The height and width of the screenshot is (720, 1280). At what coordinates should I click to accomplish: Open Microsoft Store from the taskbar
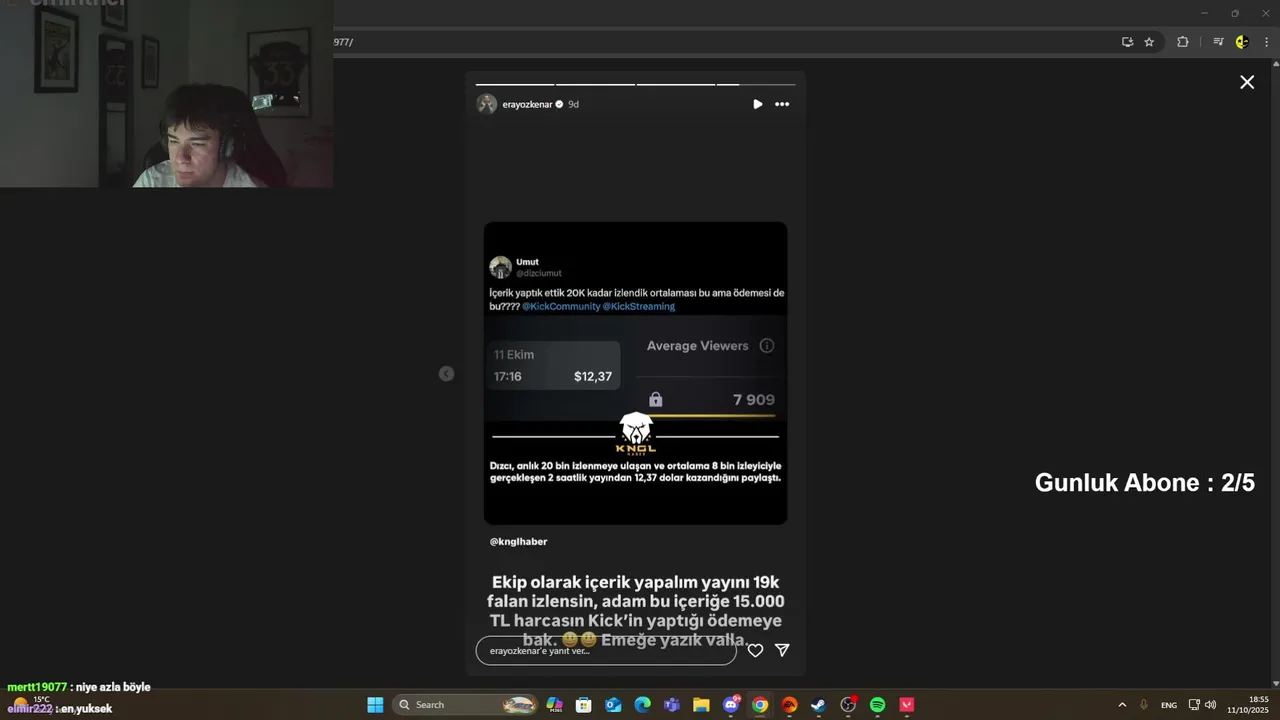(584, 705)
